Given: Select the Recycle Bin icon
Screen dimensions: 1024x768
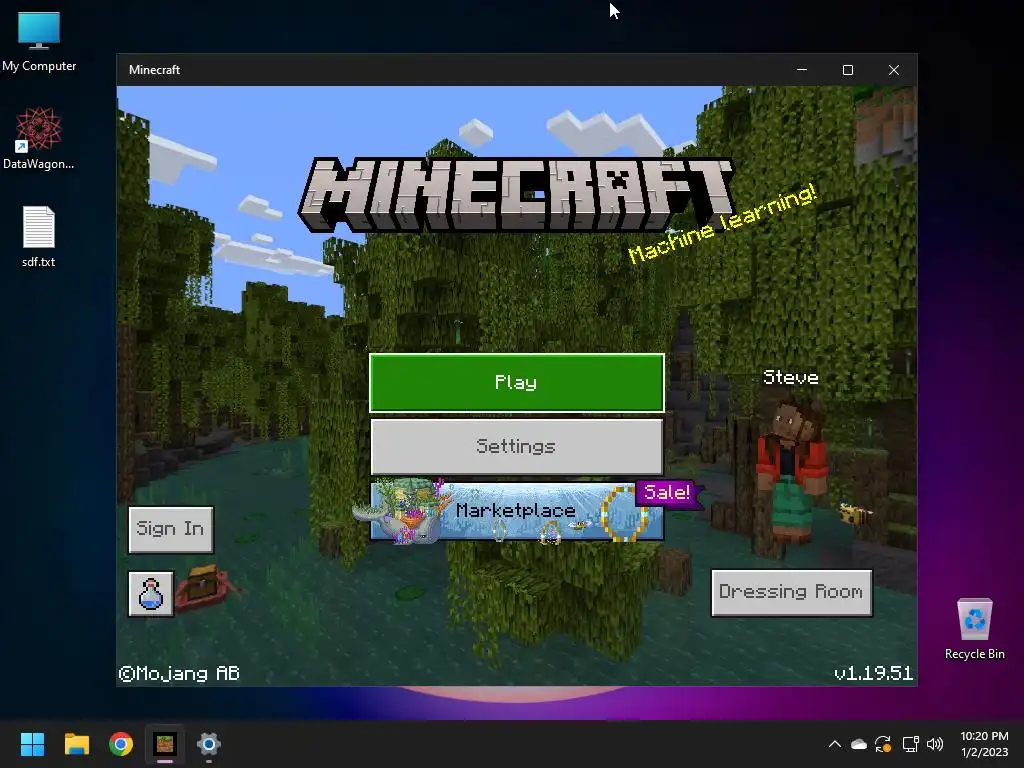Looking at the screenshot, I should pos(974,629).
